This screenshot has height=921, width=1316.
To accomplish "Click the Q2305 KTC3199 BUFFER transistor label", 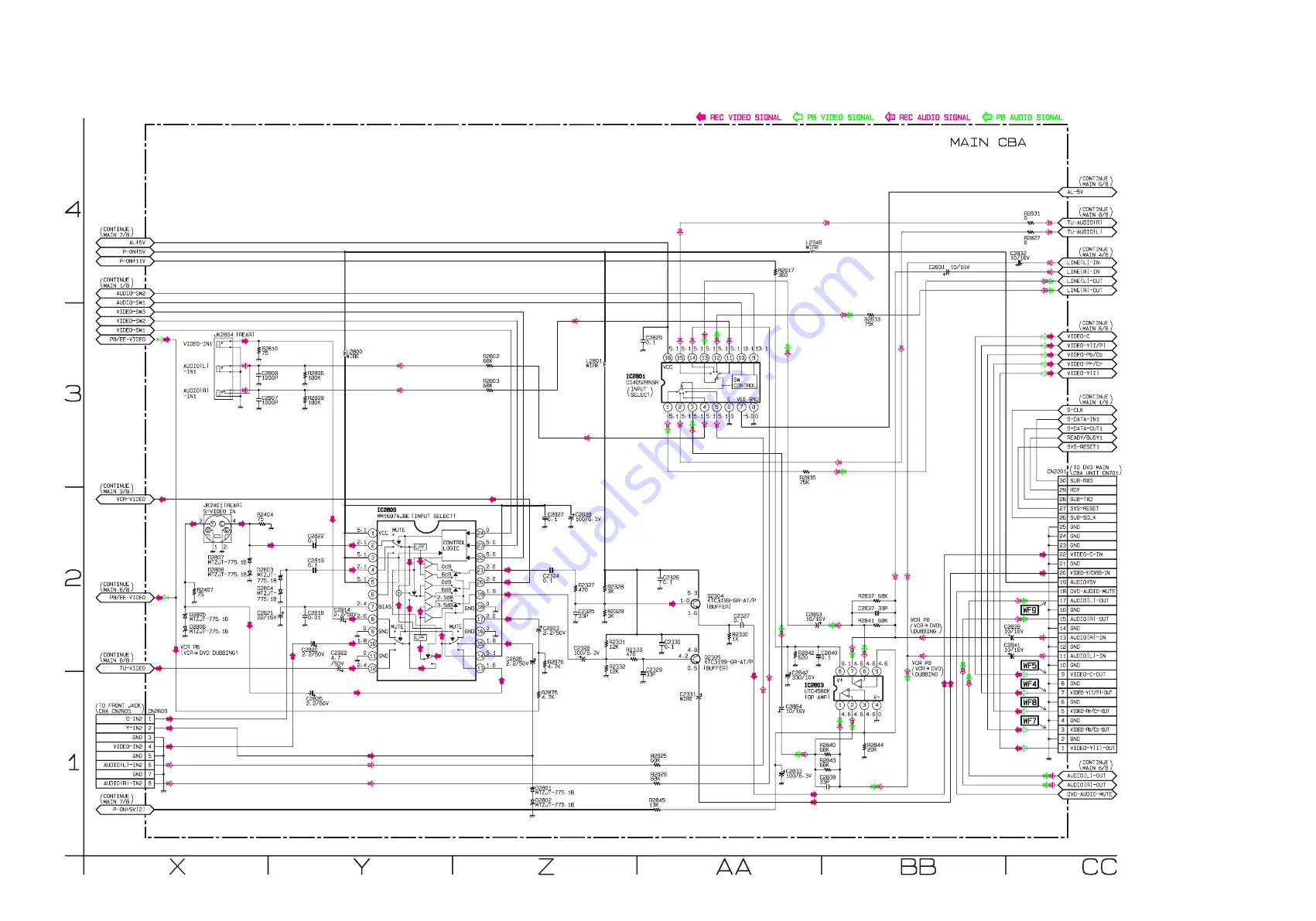I will [x=728, y=663].
